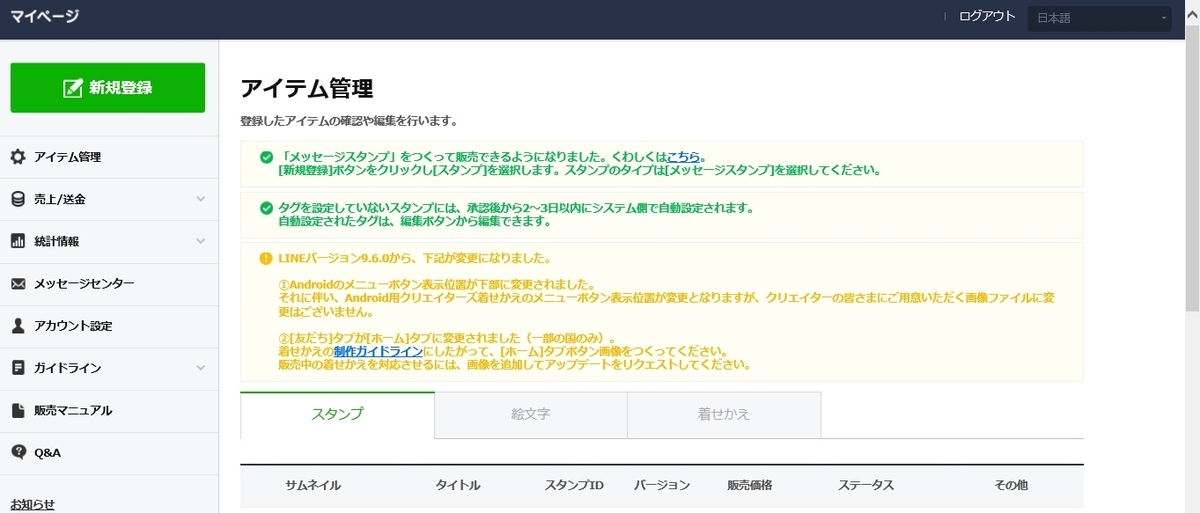Image resolution: width=1200 pixels, height=513 pixels.
Task: Click the サムネイル column header
Action: pyautogui.click(x=313, y=485)
